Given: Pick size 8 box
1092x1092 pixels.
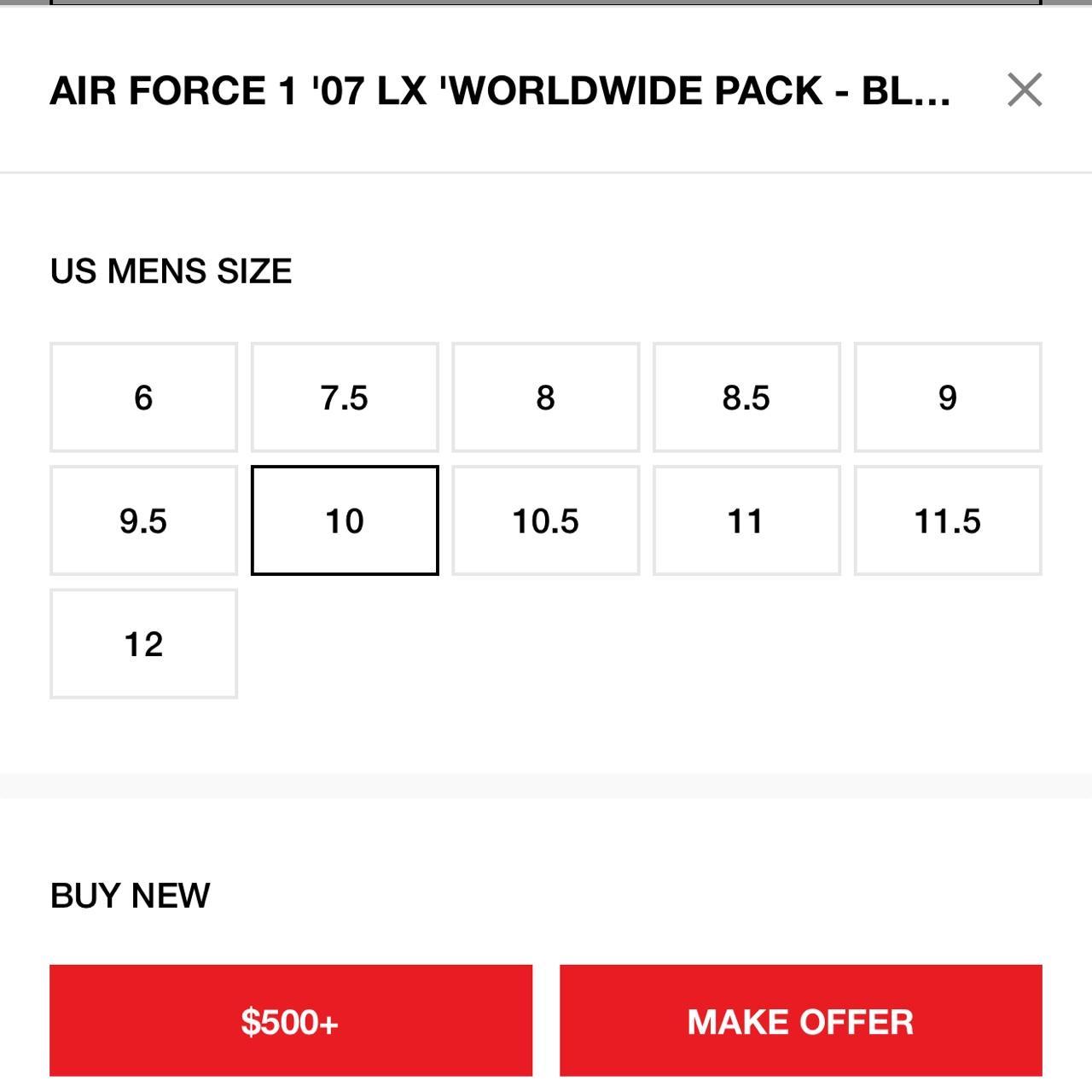Looking at the screenshot, I should tap(546, 398).
